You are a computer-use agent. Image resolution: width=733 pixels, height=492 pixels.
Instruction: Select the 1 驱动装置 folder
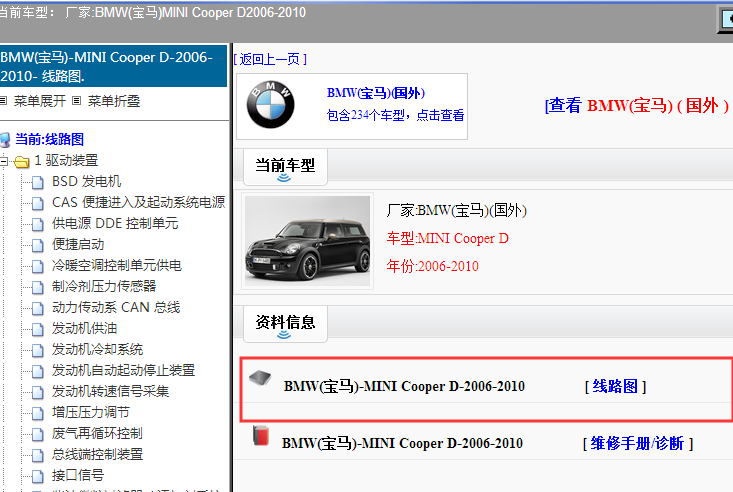66,160
